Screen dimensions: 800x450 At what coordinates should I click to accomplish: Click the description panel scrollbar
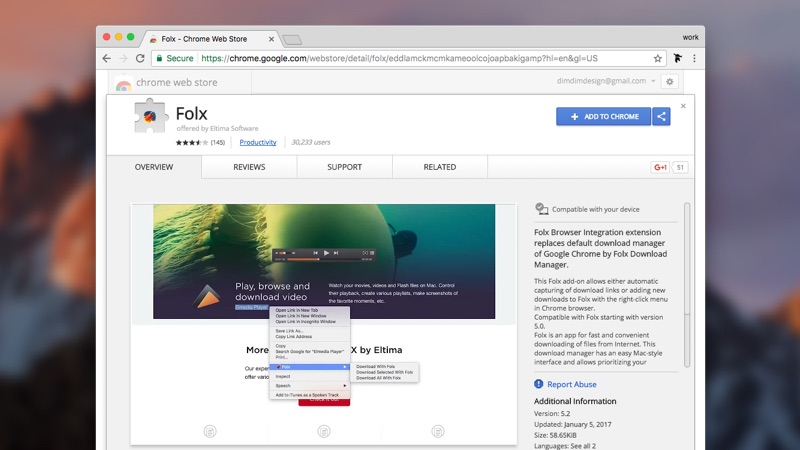point(687,285)
